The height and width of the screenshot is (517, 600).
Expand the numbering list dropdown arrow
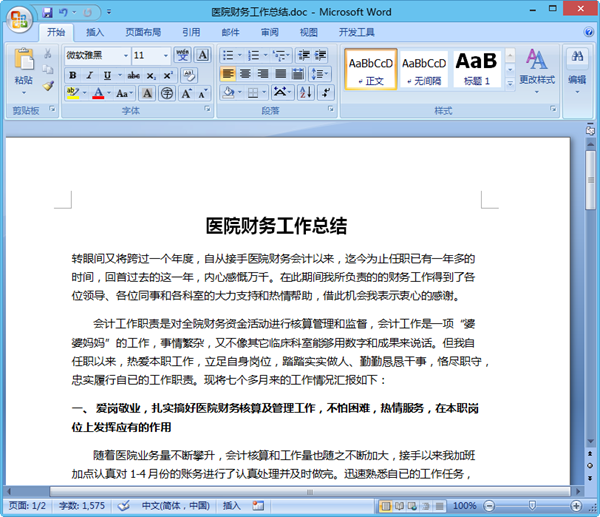click(x=266, y=55)
